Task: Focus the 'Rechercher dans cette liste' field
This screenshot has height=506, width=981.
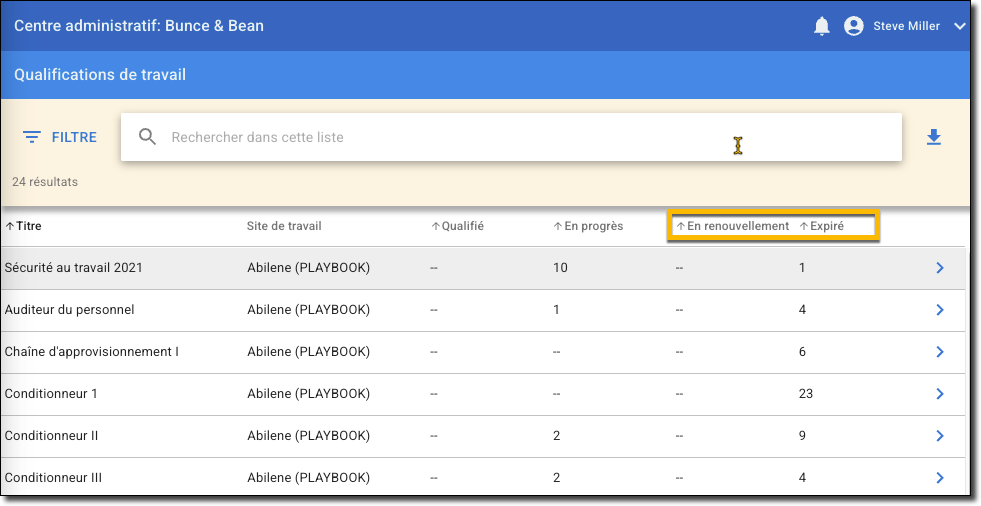Action: pyautogui.click(x=450, y=137)
